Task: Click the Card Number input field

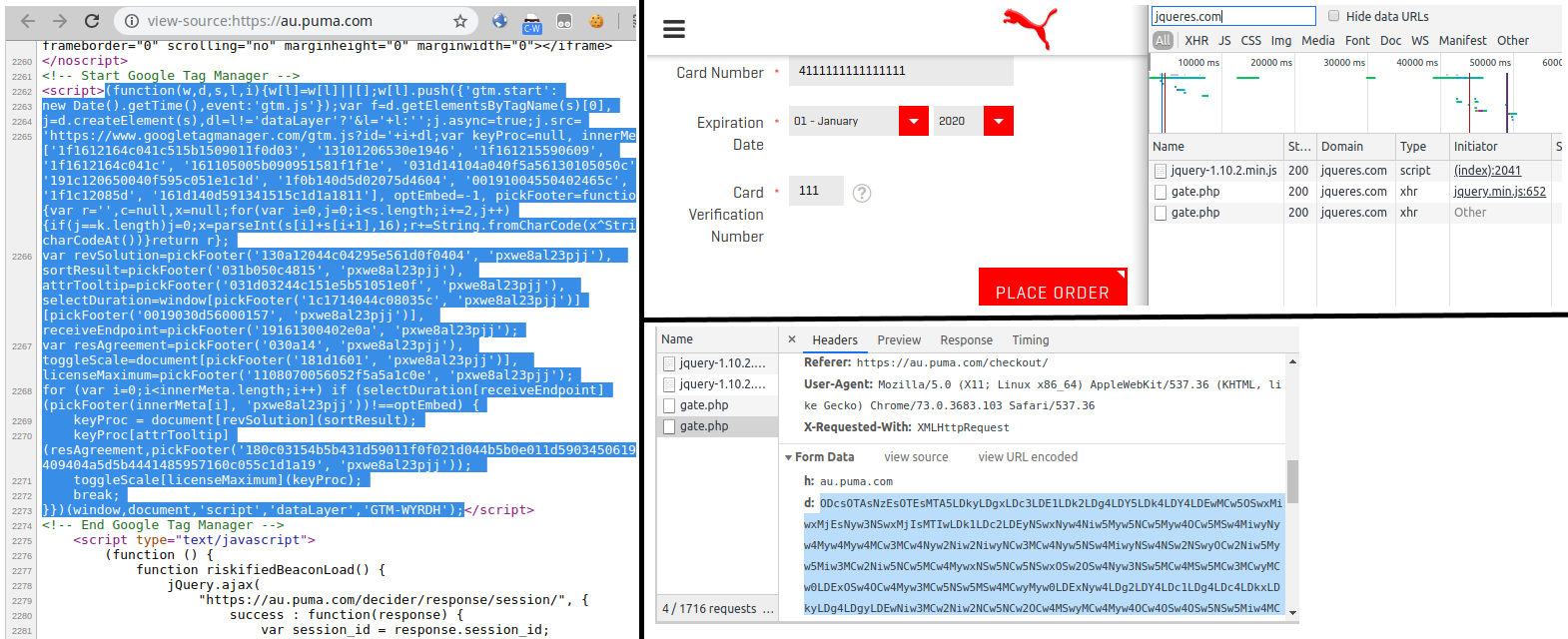Action: click(901, 71)
